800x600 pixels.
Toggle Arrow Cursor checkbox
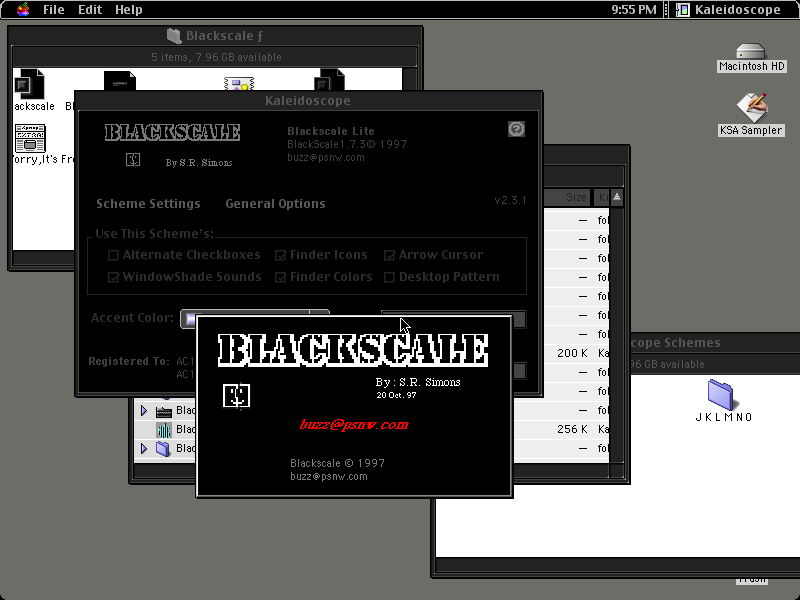pos(389,255)
